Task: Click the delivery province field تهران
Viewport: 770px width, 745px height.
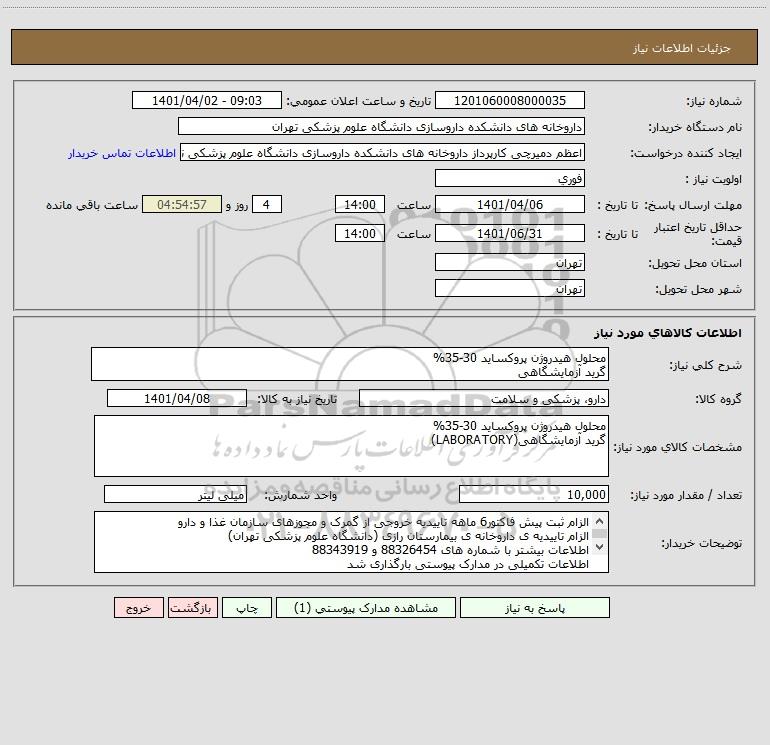Action: 510,262
